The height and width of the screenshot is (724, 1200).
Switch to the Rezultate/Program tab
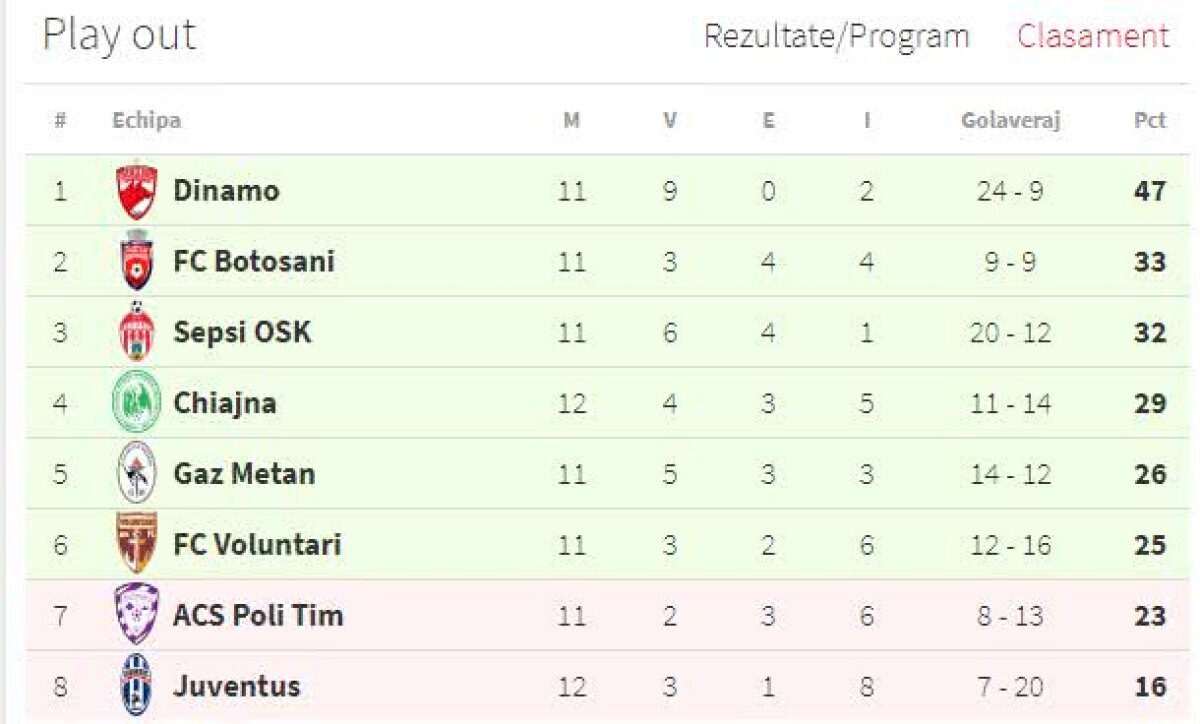click(836, 36)
